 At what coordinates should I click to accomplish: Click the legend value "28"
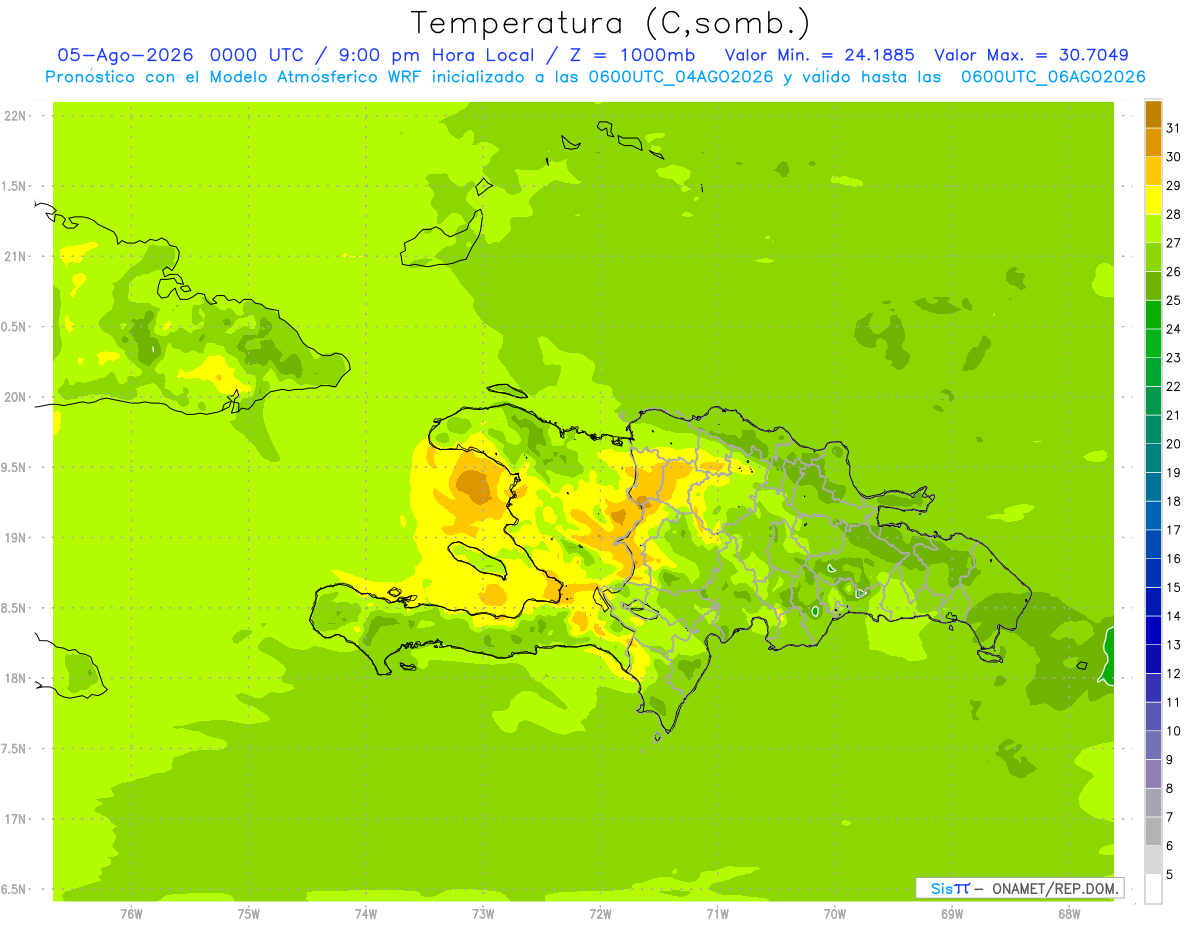(x=1173, y=214)
